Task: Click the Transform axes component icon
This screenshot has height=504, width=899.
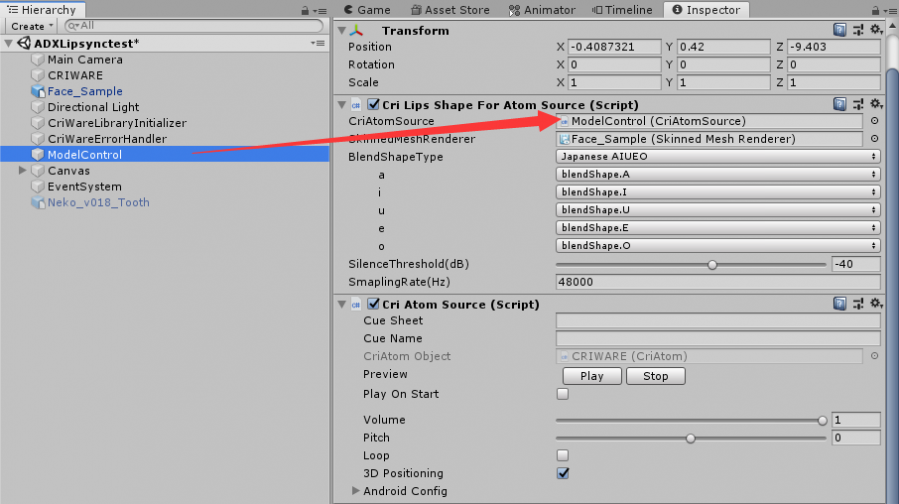Action: pyautogui.click(x=357, y=30)
